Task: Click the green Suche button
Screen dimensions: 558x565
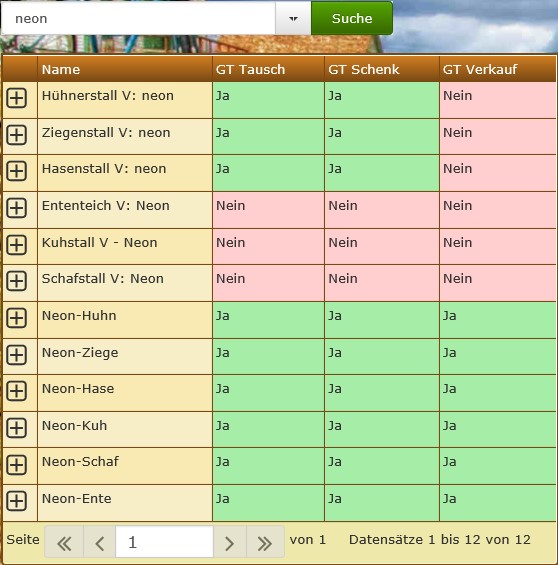Action: pyautogui.click(x=352, y=18)
